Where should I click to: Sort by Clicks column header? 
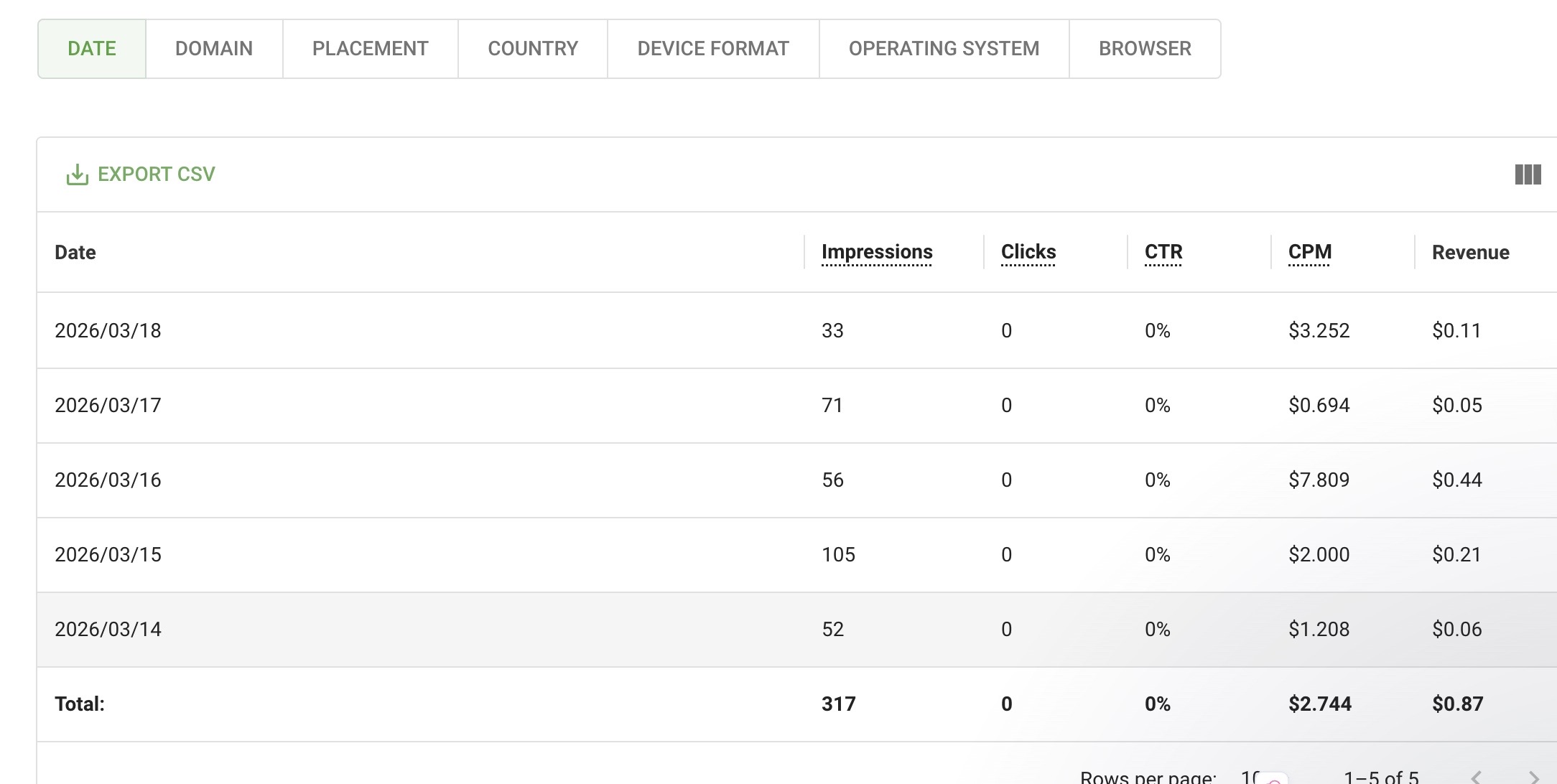point(1028,252)
